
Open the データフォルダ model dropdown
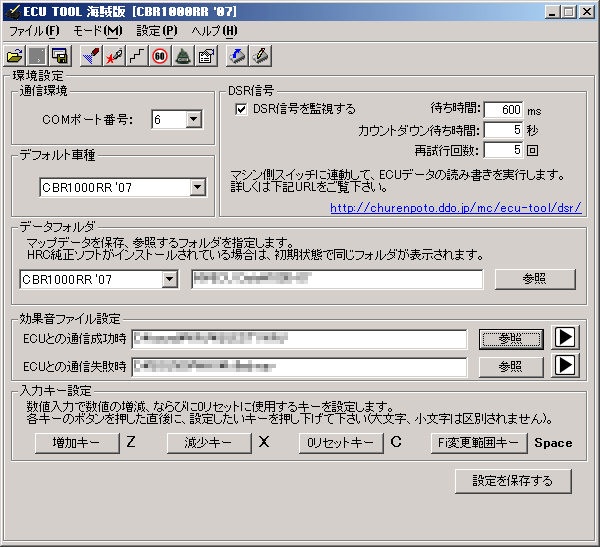(170, 279)
